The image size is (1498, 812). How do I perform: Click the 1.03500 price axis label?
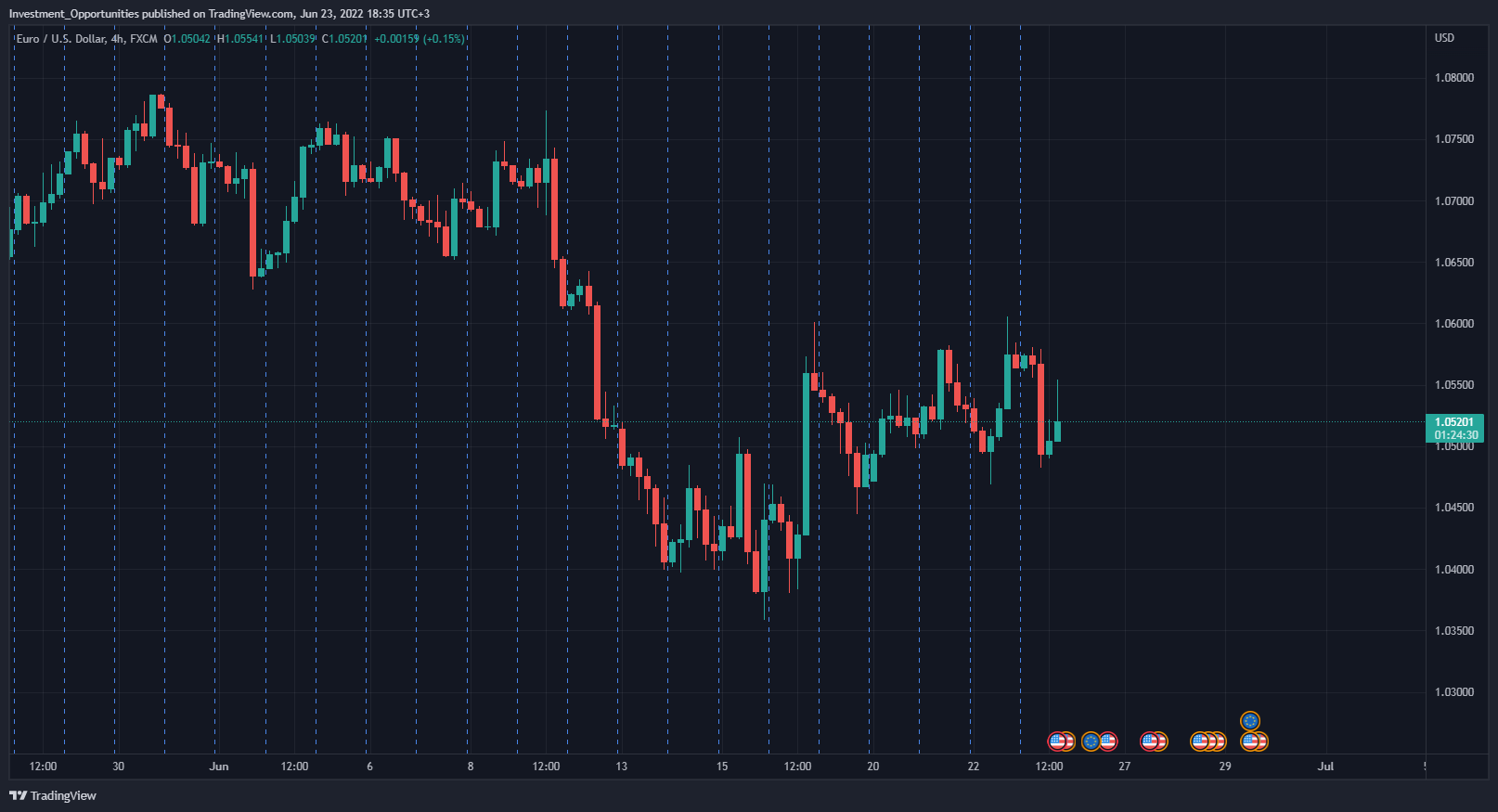tap(1454, 631)
